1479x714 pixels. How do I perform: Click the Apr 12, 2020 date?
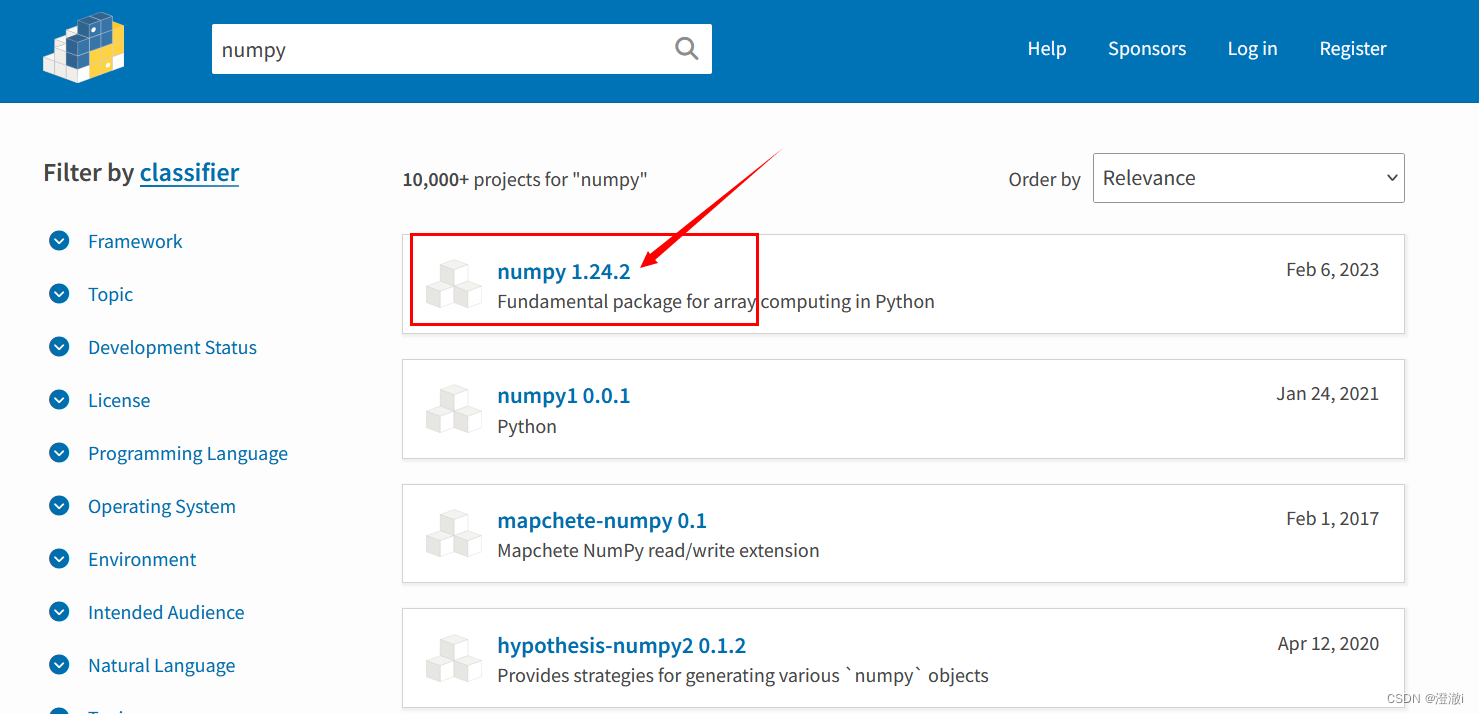[1328, 644]
